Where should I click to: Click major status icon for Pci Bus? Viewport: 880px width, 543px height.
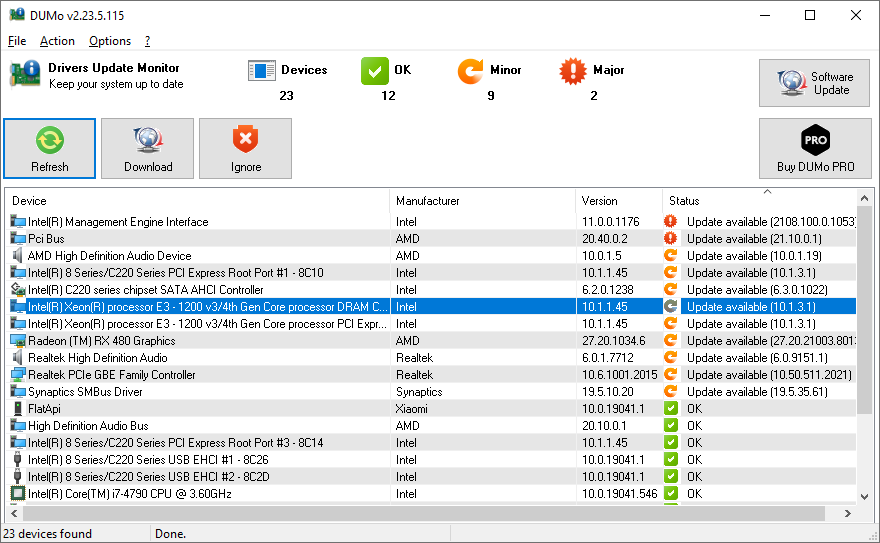point(670,238)
